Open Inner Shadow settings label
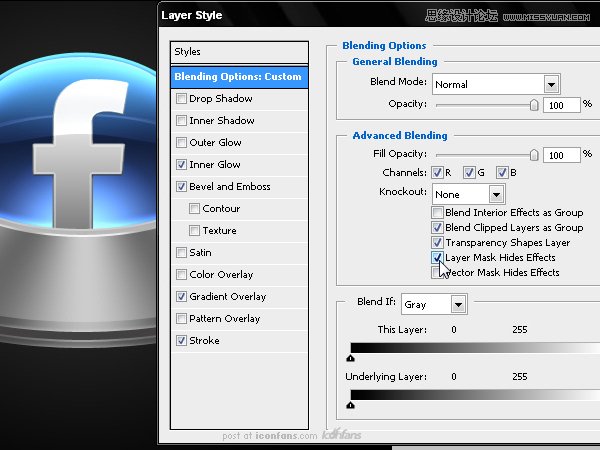The height and width of the screenshot is (450, 600). [222, 121]
